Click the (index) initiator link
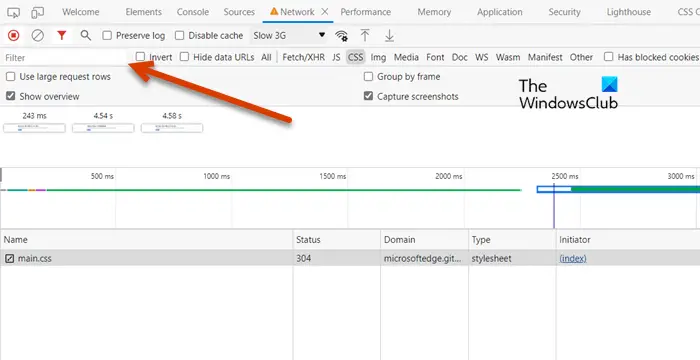The width and height of the screenshot is (700, 360). pos(573,258)
